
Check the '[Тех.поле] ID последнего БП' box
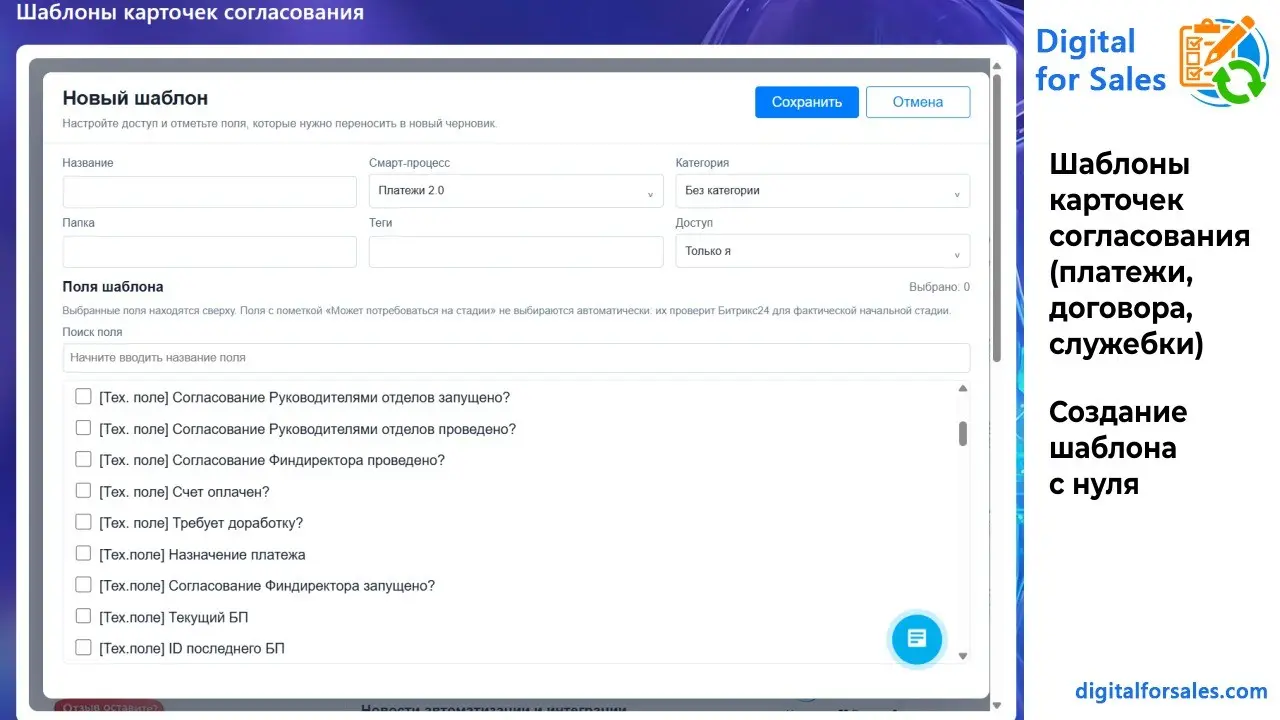(x=83, y=647)
